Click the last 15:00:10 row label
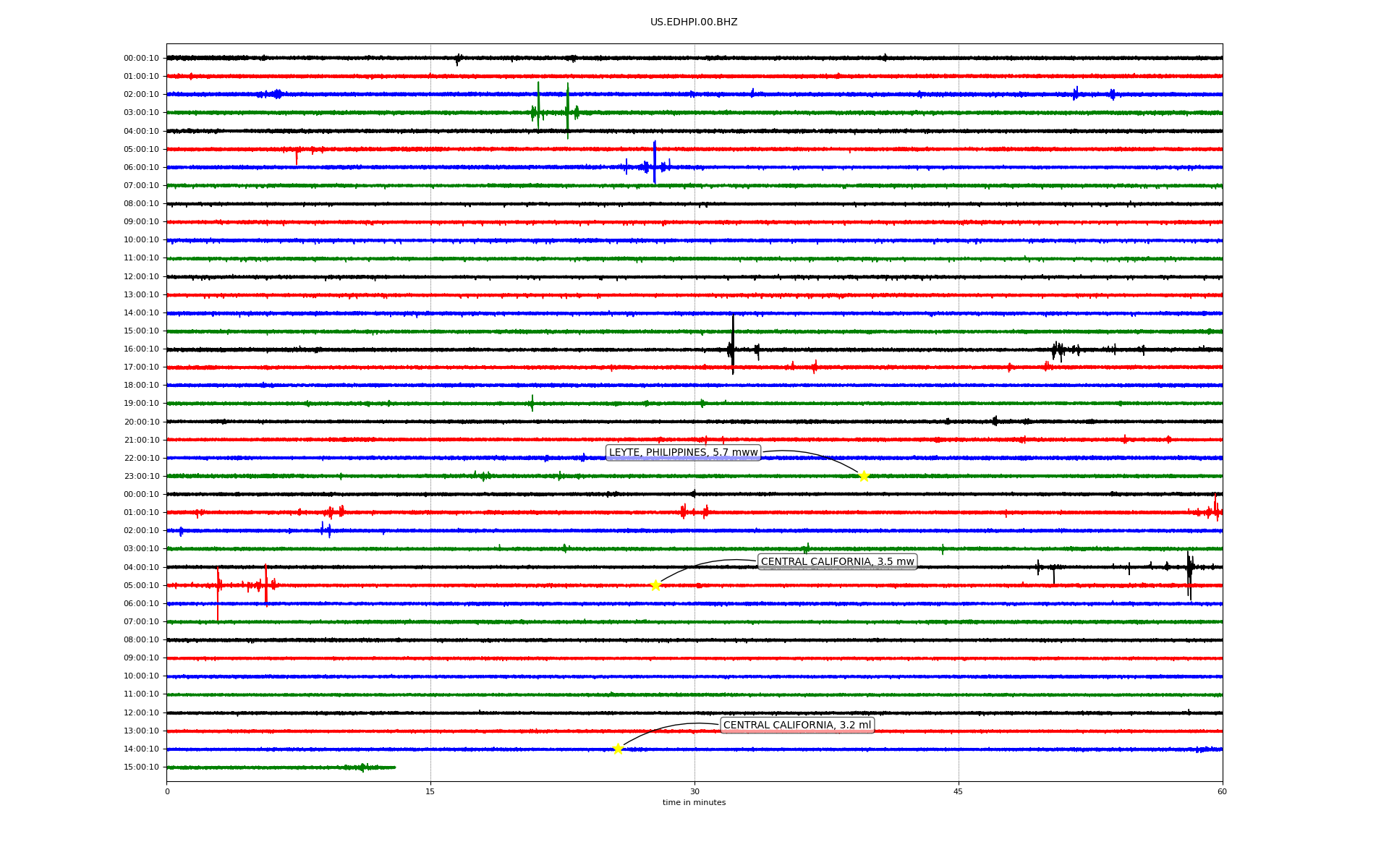 [x=141, y=767]
